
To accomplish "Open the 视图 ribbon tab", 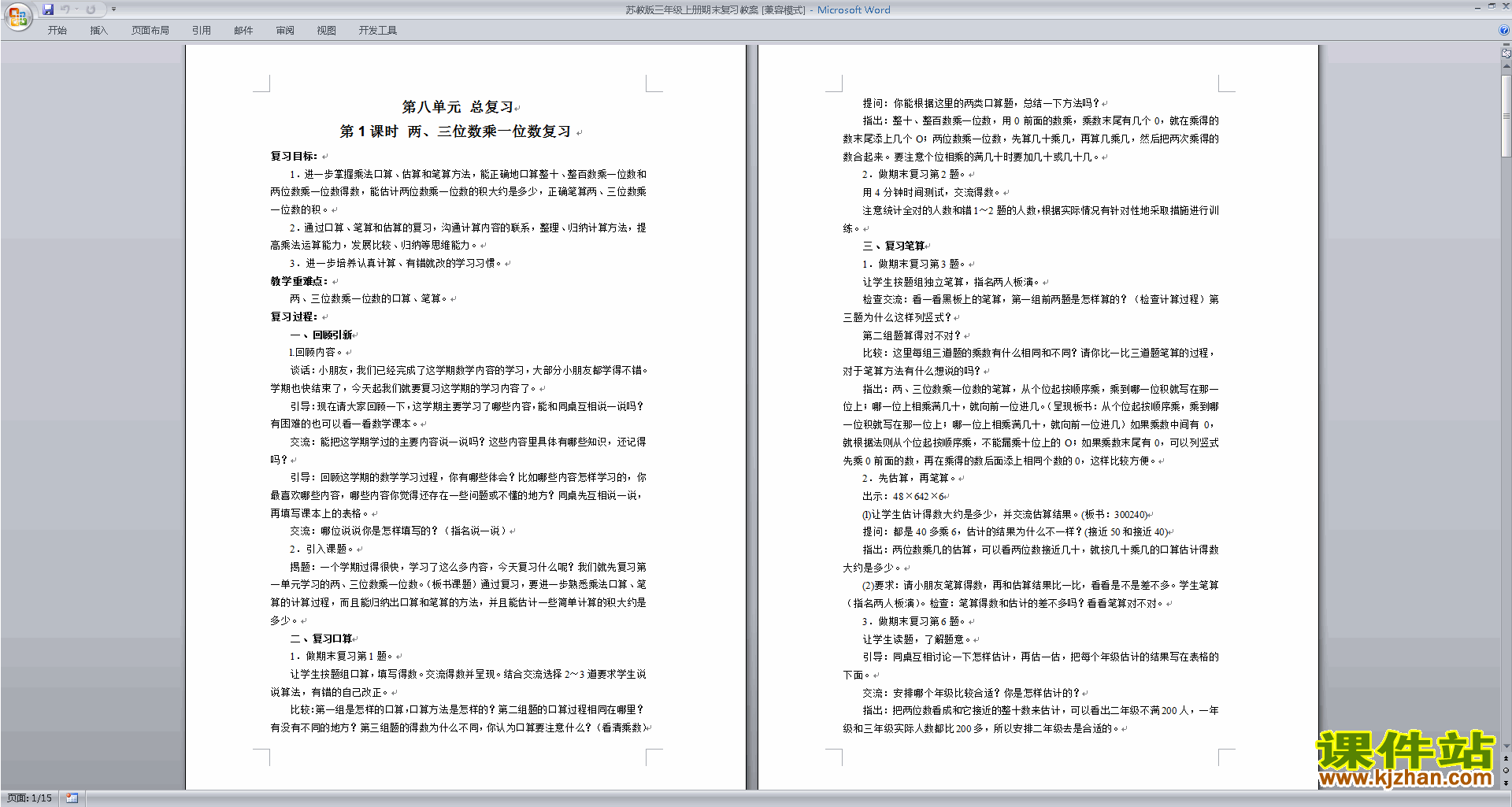I will point(327,31).
